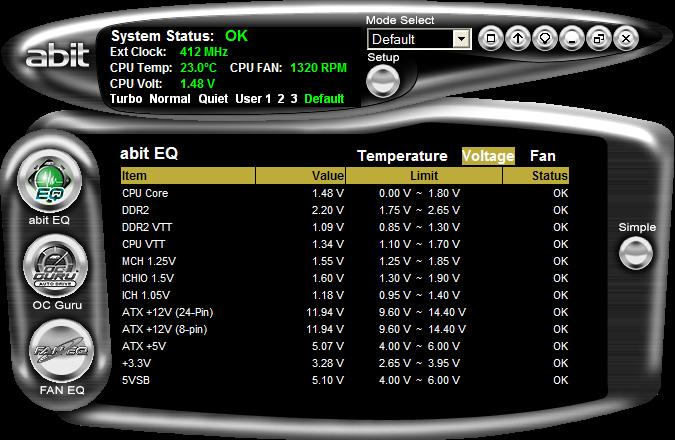Open the OC Guru section icon
The image size is (675, 446).
[x=56, y=266]
